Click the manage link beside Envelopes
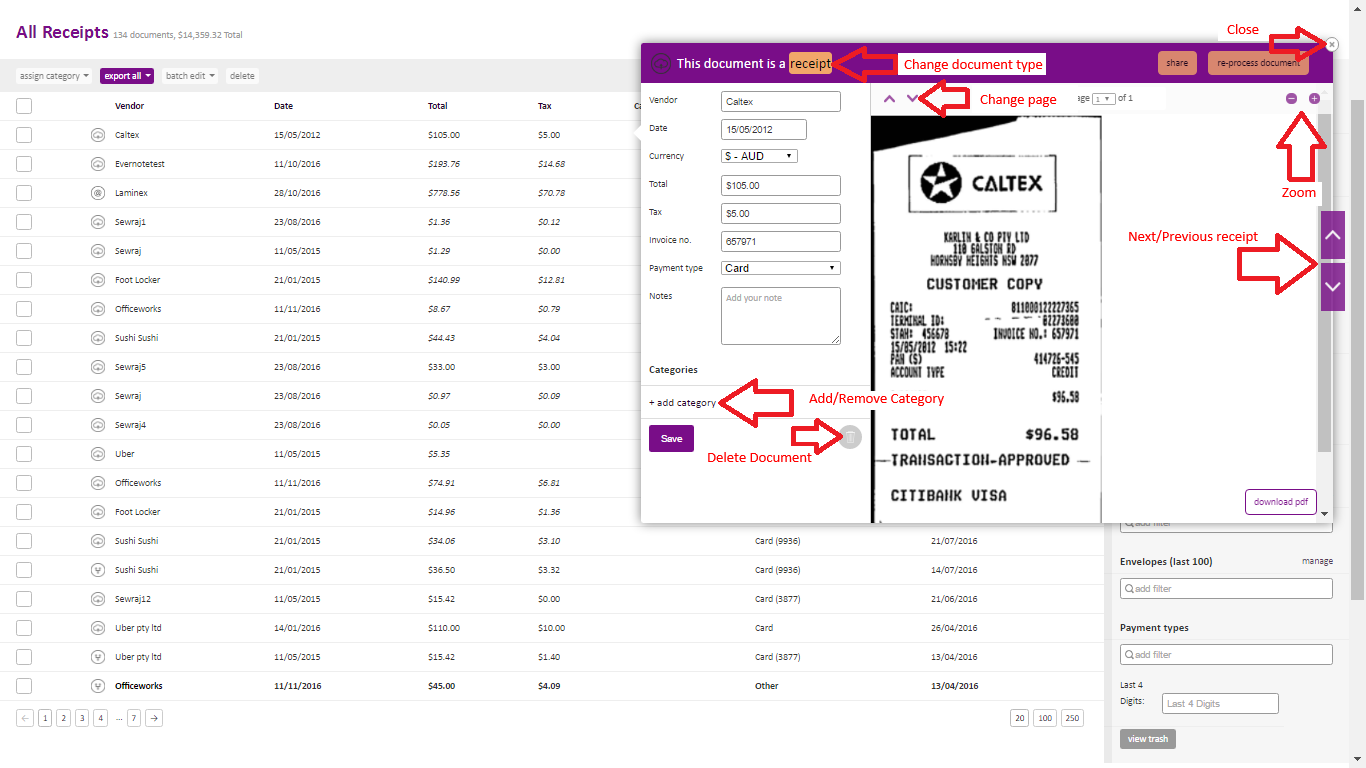Viewport: 1366px width, 768px height. pos(1317,562)
